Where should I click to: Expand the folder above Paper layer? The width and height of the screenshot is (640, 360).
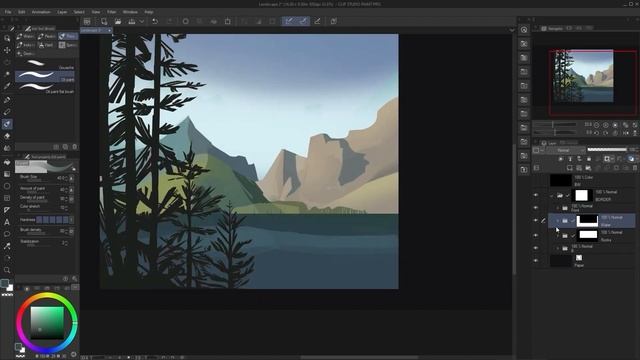click(x=558, y=248)
